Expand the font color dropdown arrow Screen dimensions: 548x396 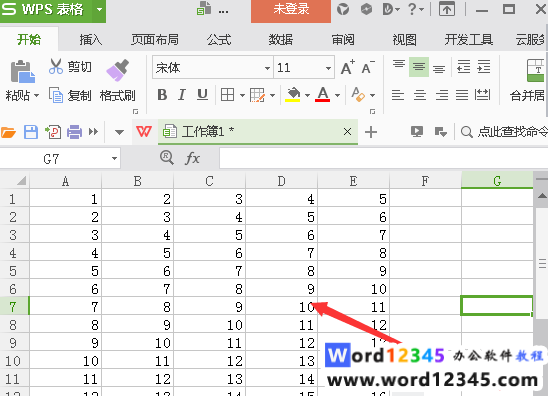[x=337, y=95]
